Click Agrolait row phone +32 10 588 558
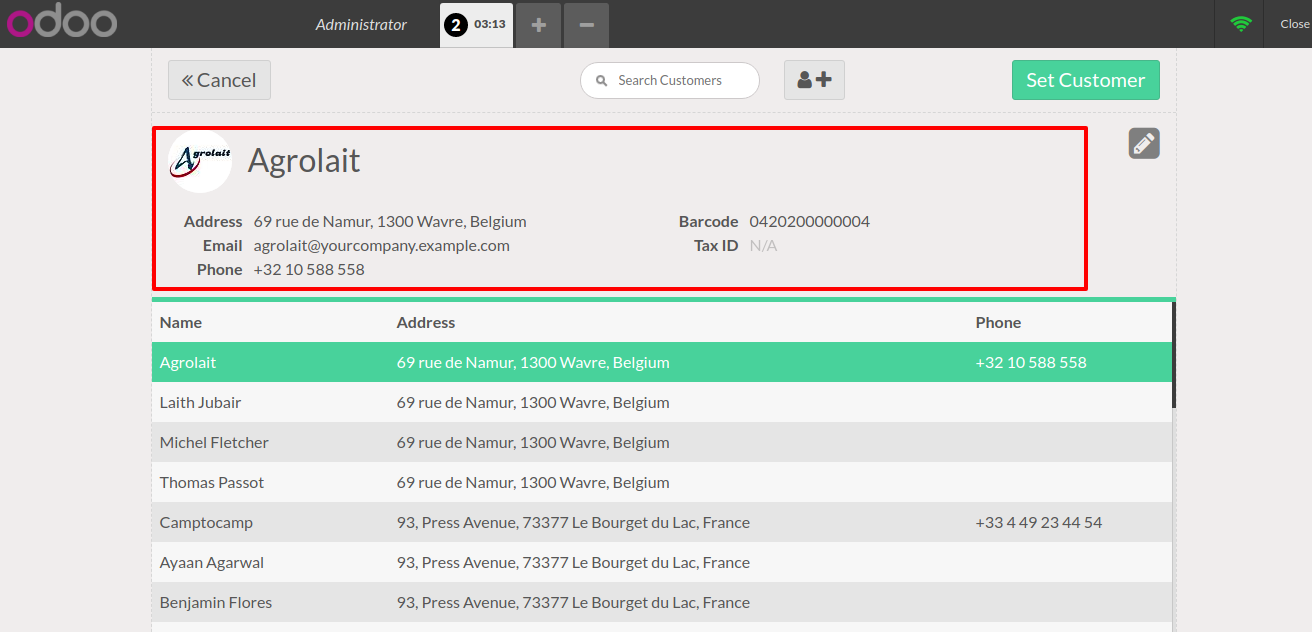1312x632 pixels. tap(1031, 362)
